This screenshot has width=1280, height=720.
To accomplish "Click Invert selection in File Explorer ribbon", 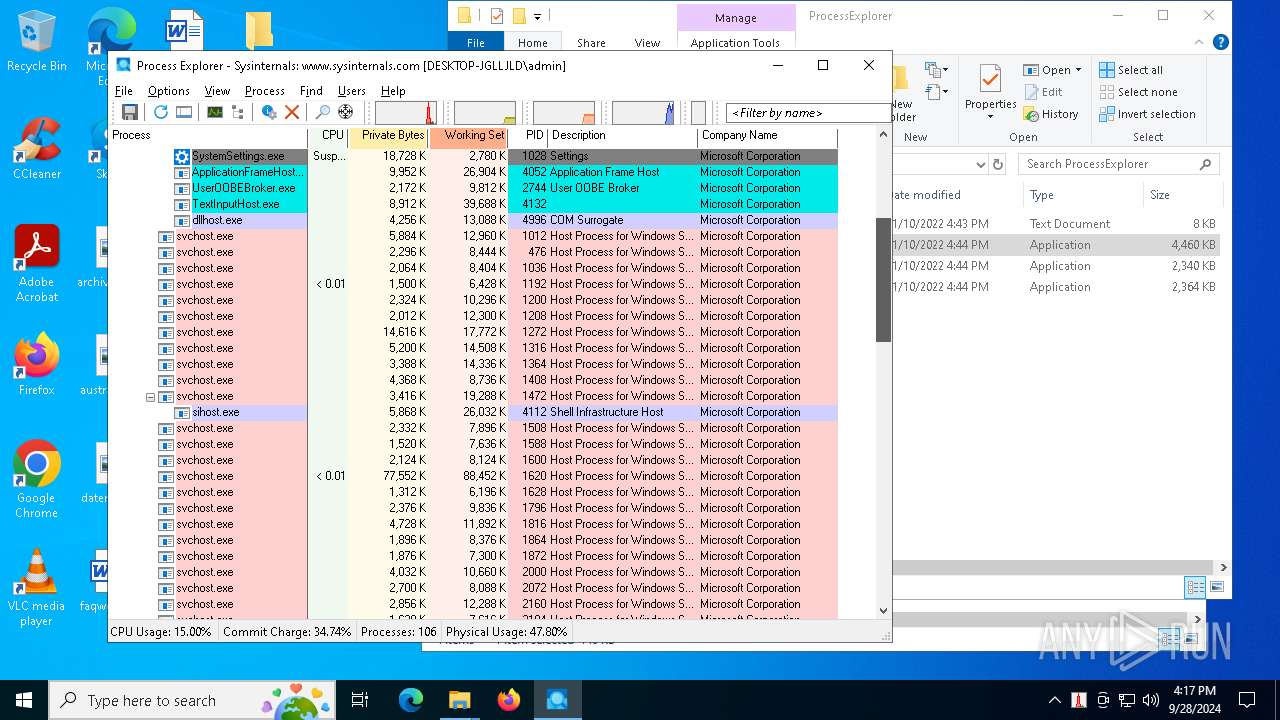I will (x=1147, y=114).
